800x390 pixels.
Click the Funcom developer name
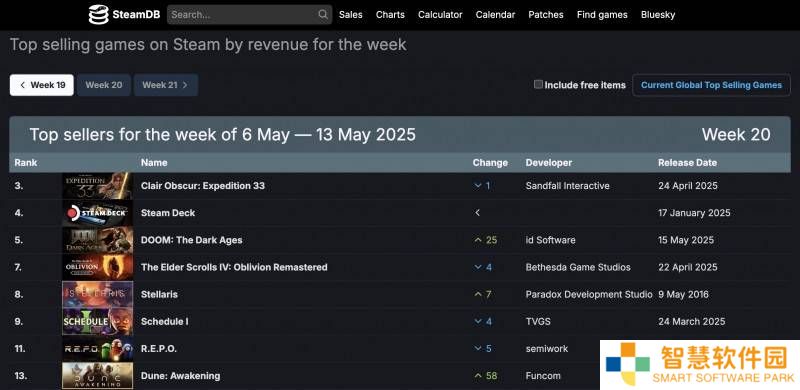[543, 376]
